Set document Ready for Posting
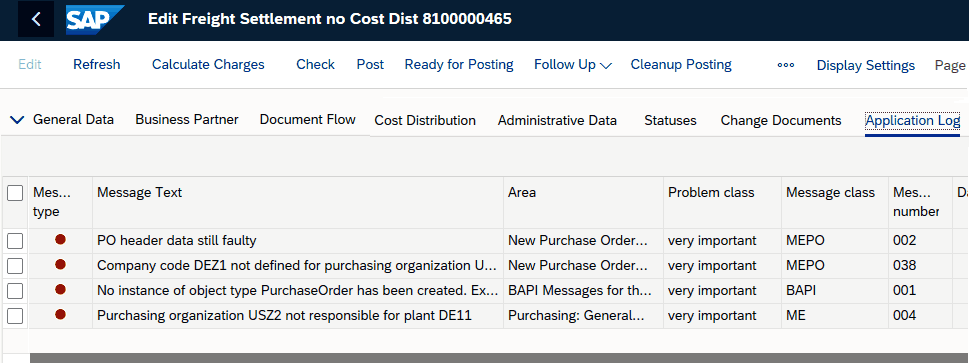Image resolution: width=969 pixels, height=363 pixels. [x=459, y=65]
